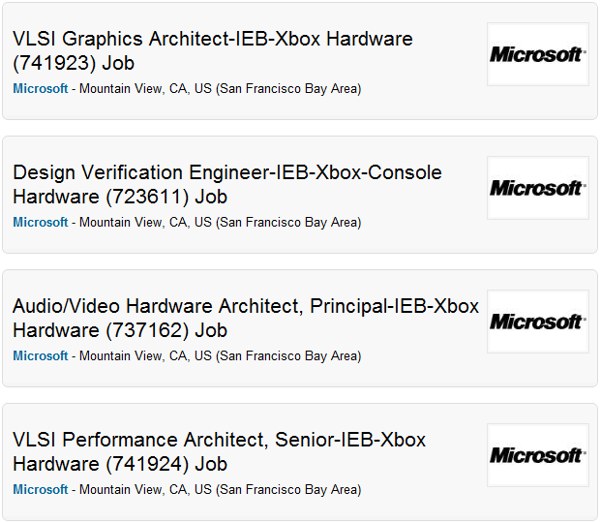Viewport: 600px width, 523px height.
Task: Click Microsoft company link under job 741924
Action: tap(41, 490)
